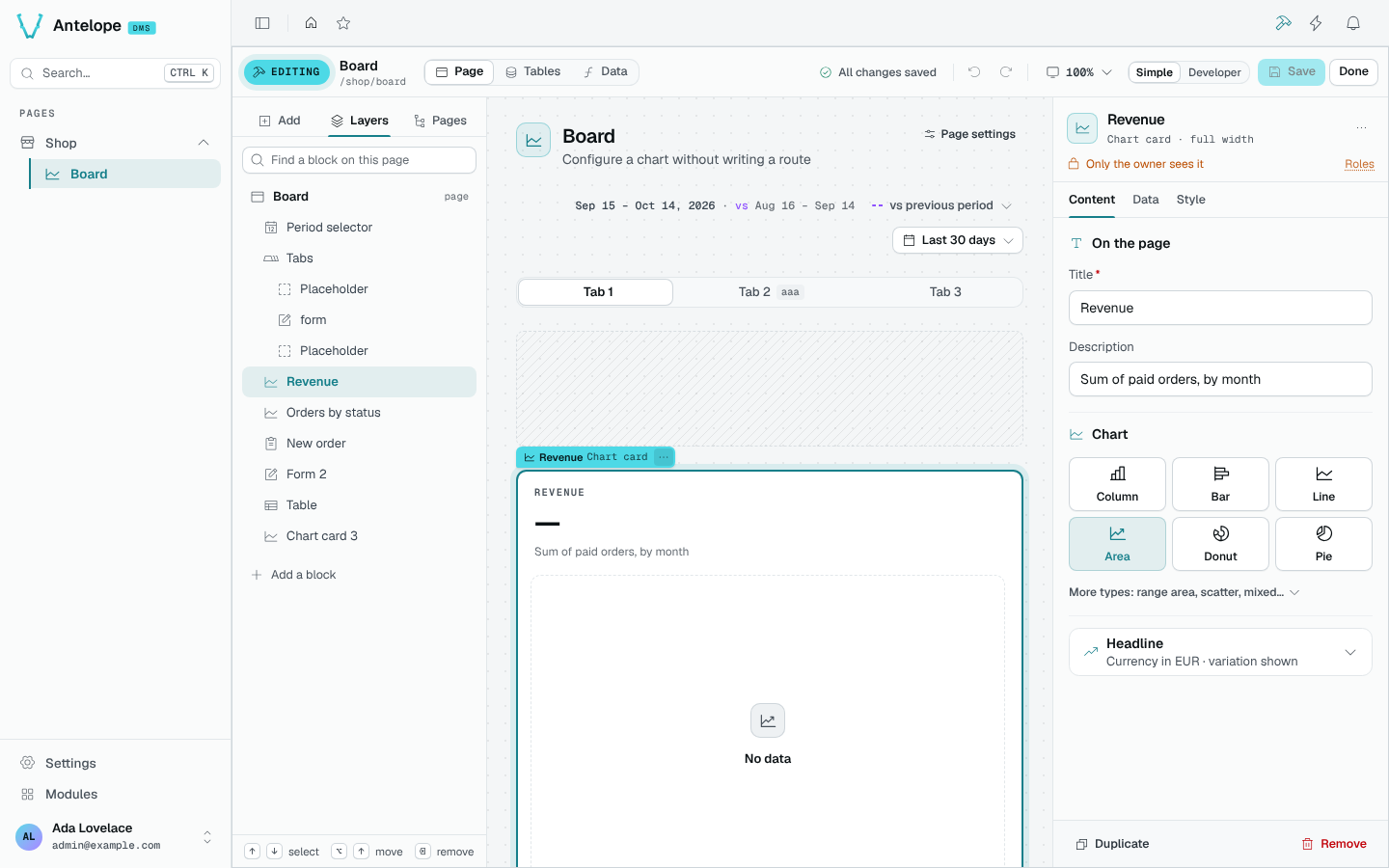Screen dimensions: 1389x868
Task: Go to home icon in top bar
Action: pos(311,23)
